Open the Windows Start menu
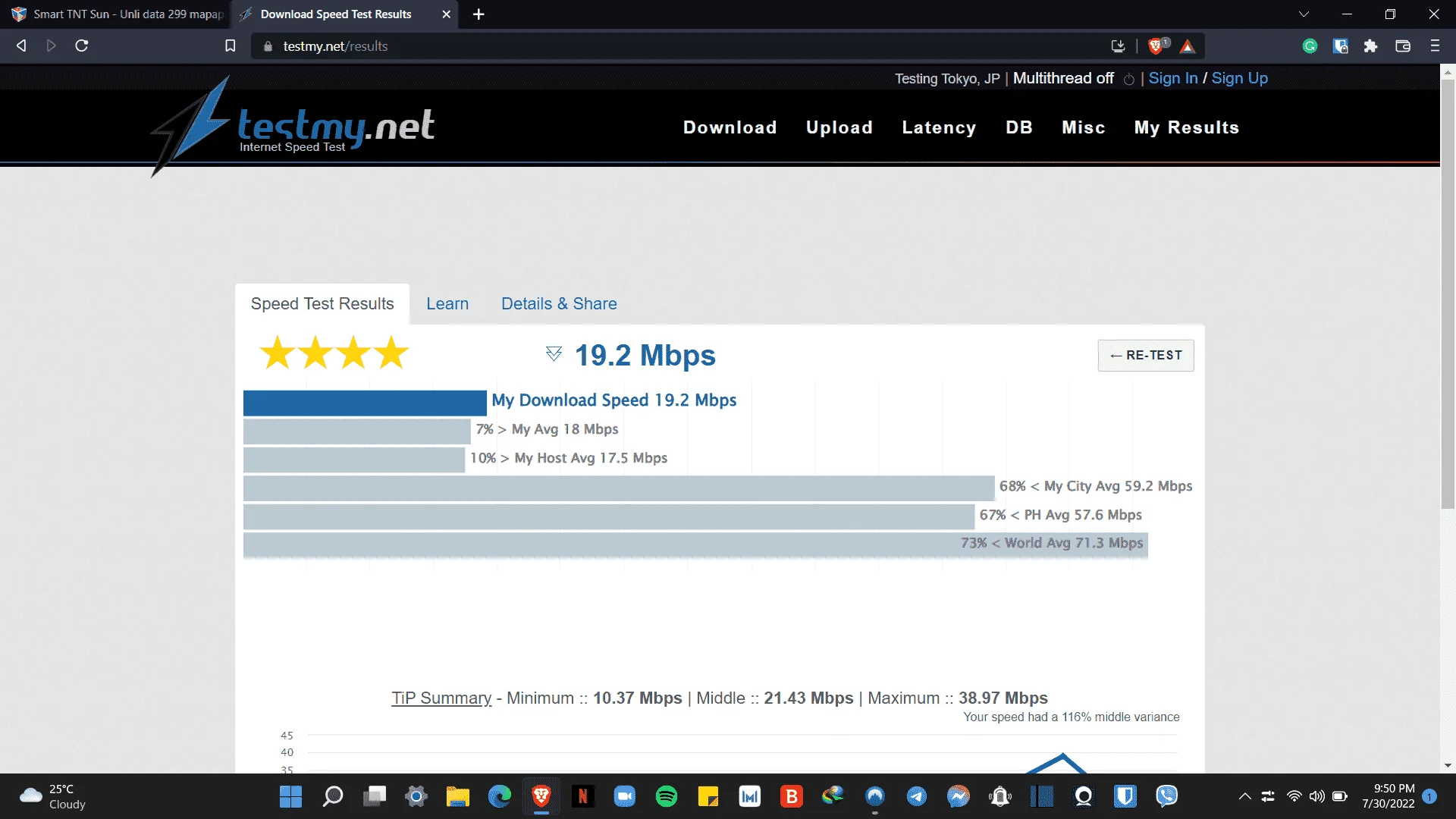 tap(290, 796)
